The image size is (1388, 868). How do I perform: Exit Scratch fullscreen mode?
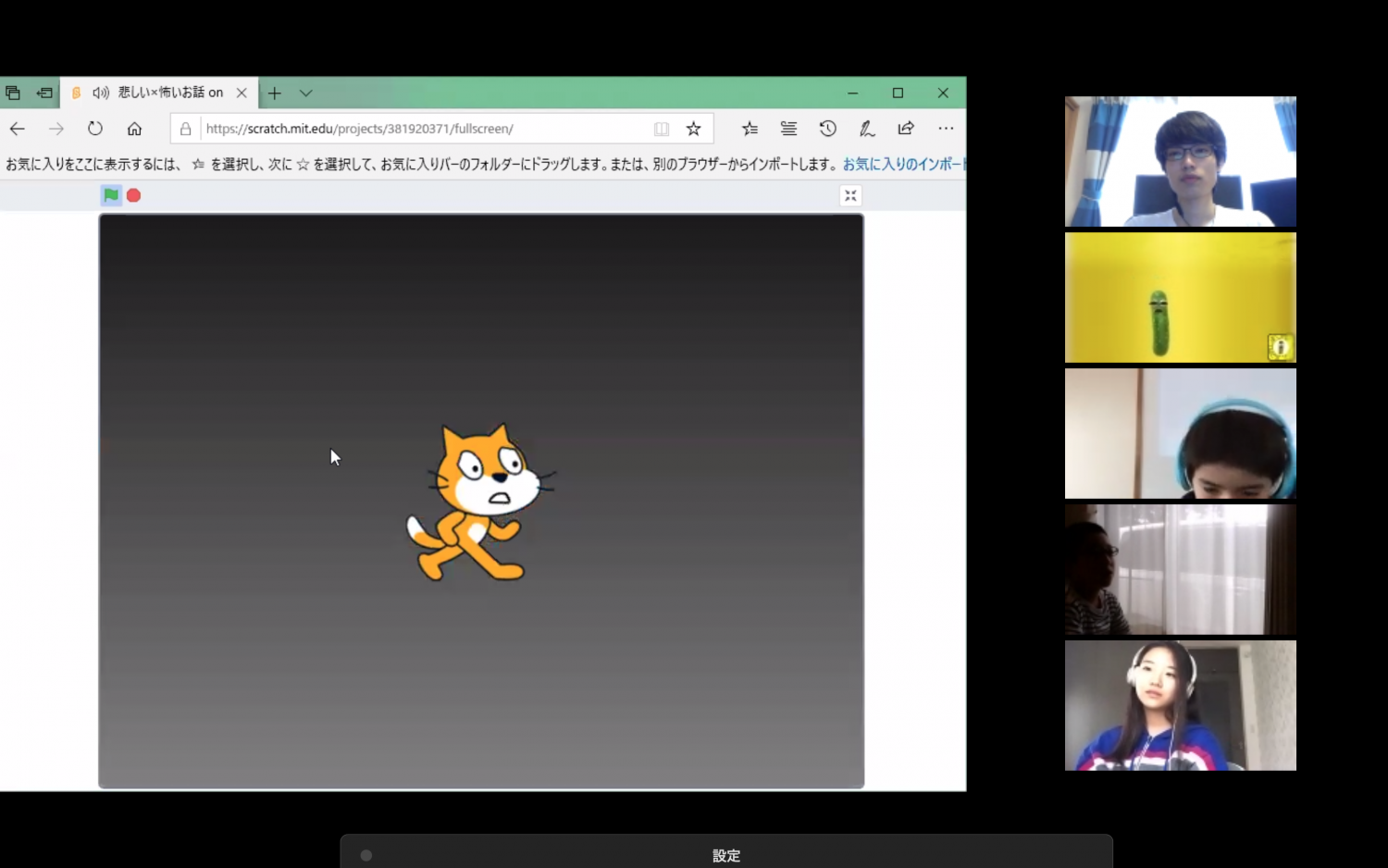pyautogui.click(x=849, y=195)
